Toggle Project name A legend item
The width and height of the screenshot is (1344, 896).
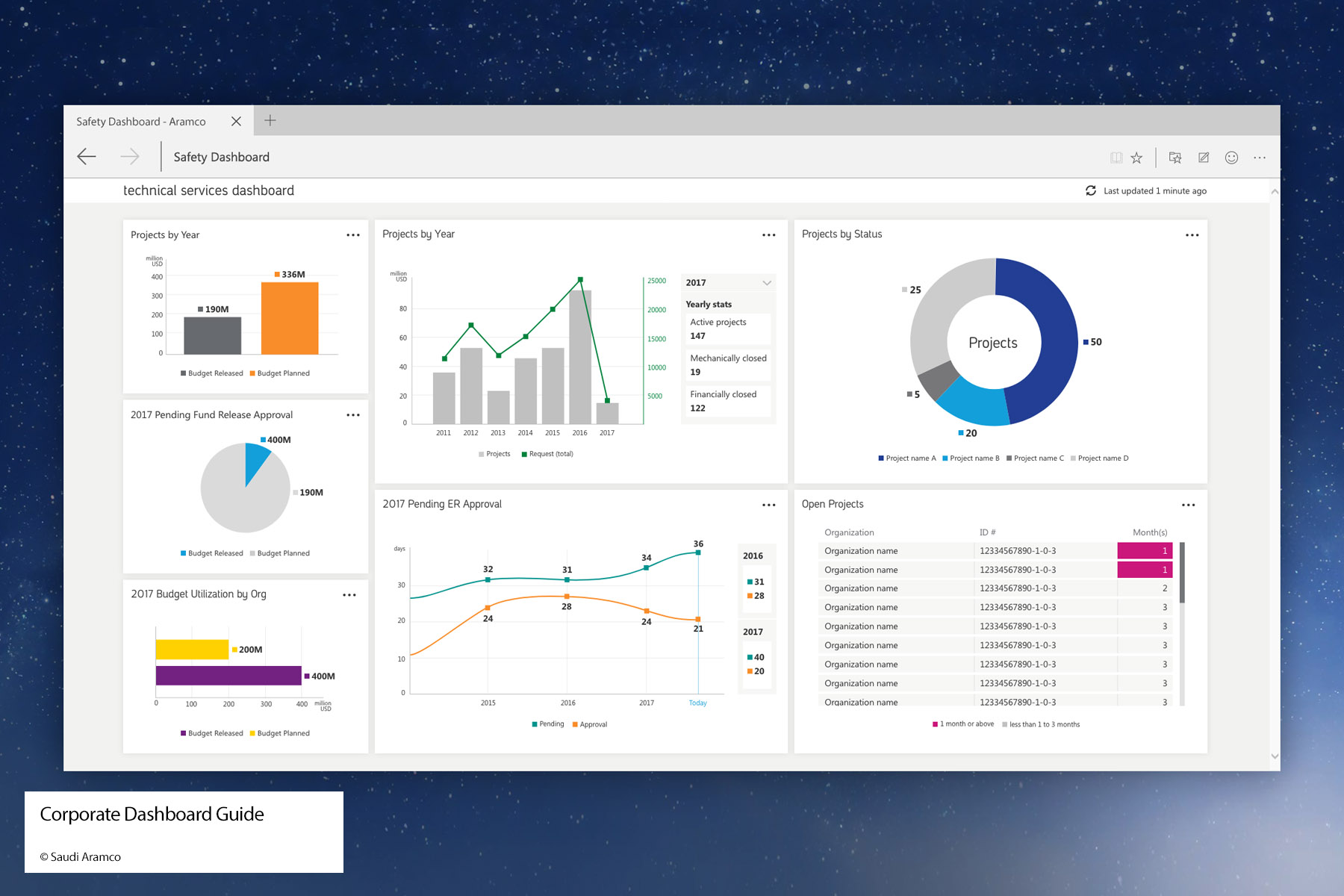click(x=907, y=458)
